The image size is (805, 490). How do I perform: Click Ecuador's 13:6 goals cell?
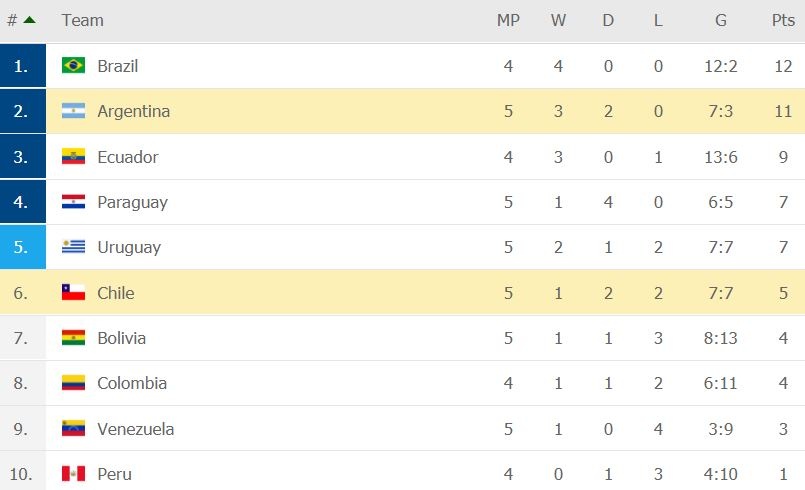tap(720, 157)
